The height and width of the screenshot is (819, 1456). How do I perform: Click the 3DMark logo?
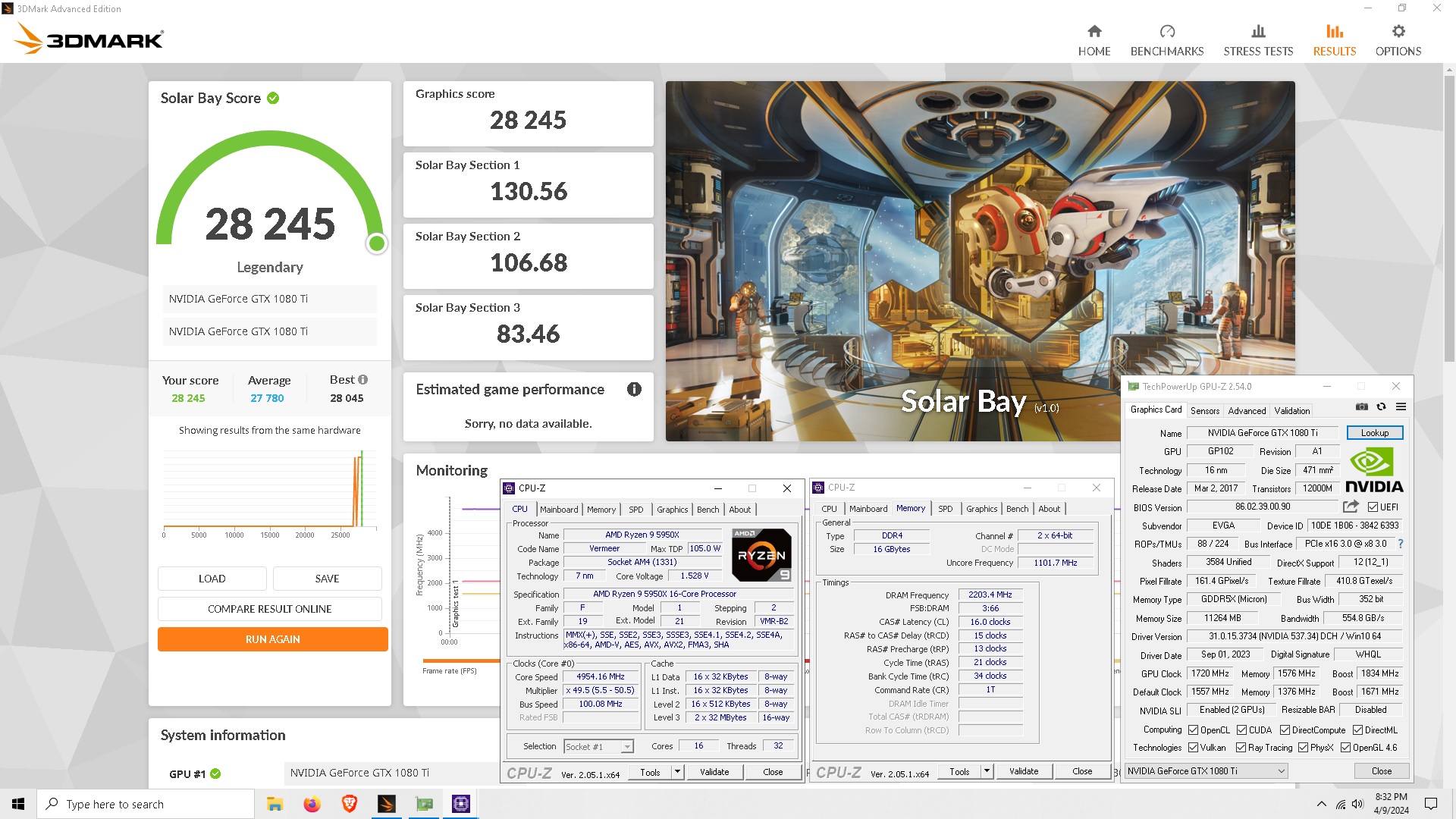89,39
